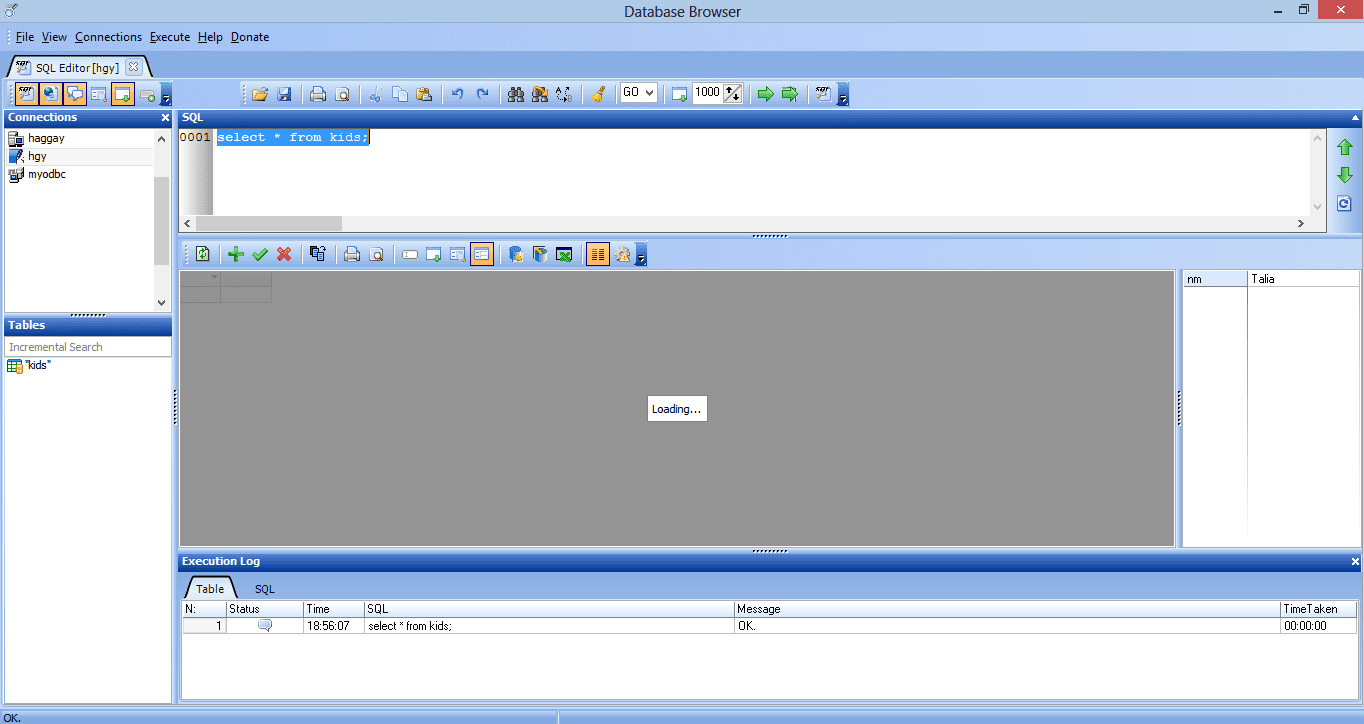Print the SQL editor contents
Image resolution: width=1364 pixels, height=724 pixels.
point(318,94)
